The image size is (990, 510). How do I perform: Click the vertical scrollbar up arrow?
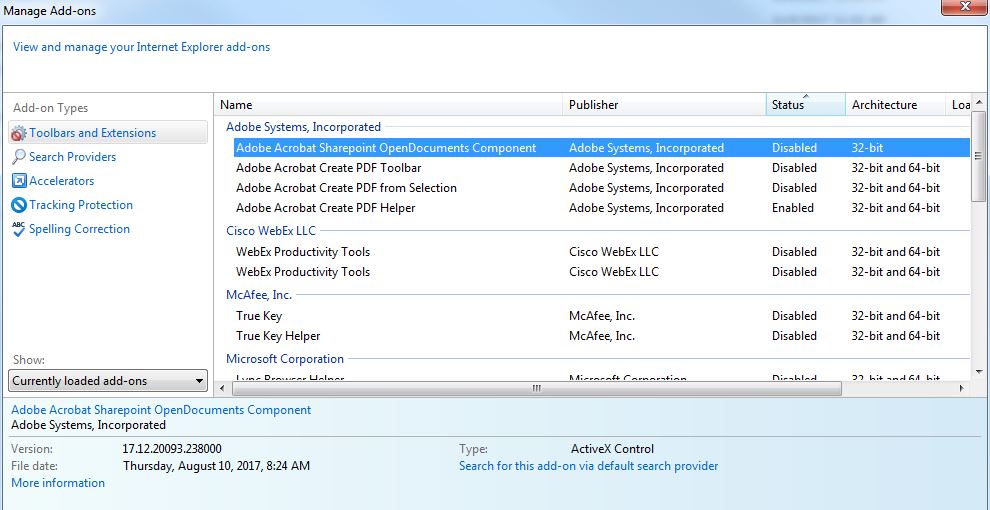(979, 102)
